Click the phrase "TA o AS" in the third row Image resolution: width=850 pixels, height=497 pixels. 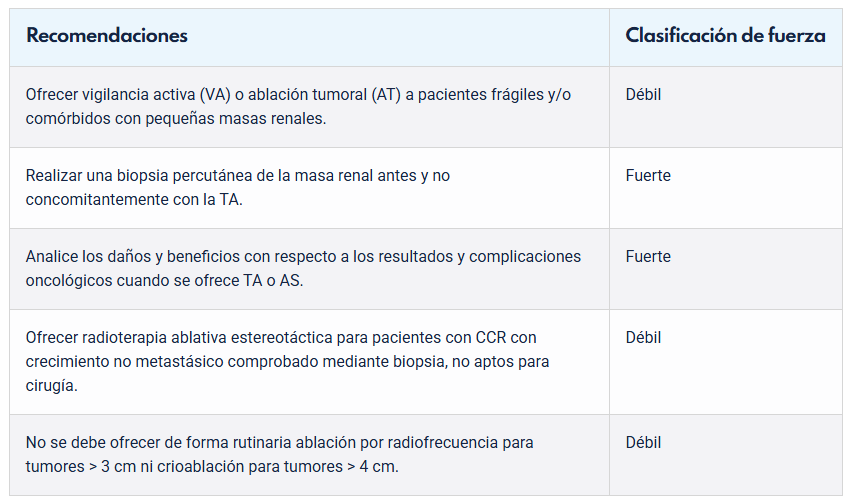(269, 280)
